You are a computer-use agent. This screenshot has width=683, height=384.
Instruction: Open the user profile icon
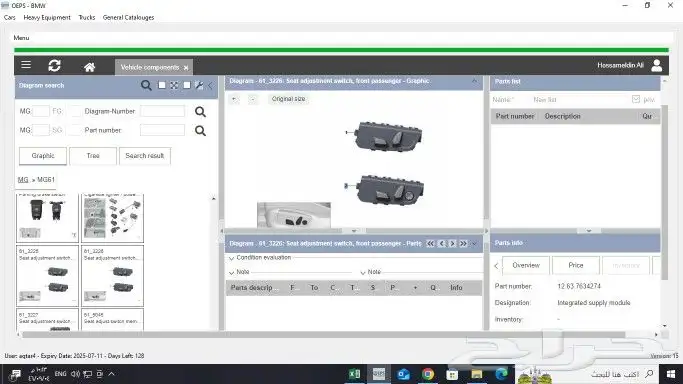tap(656, 66)
